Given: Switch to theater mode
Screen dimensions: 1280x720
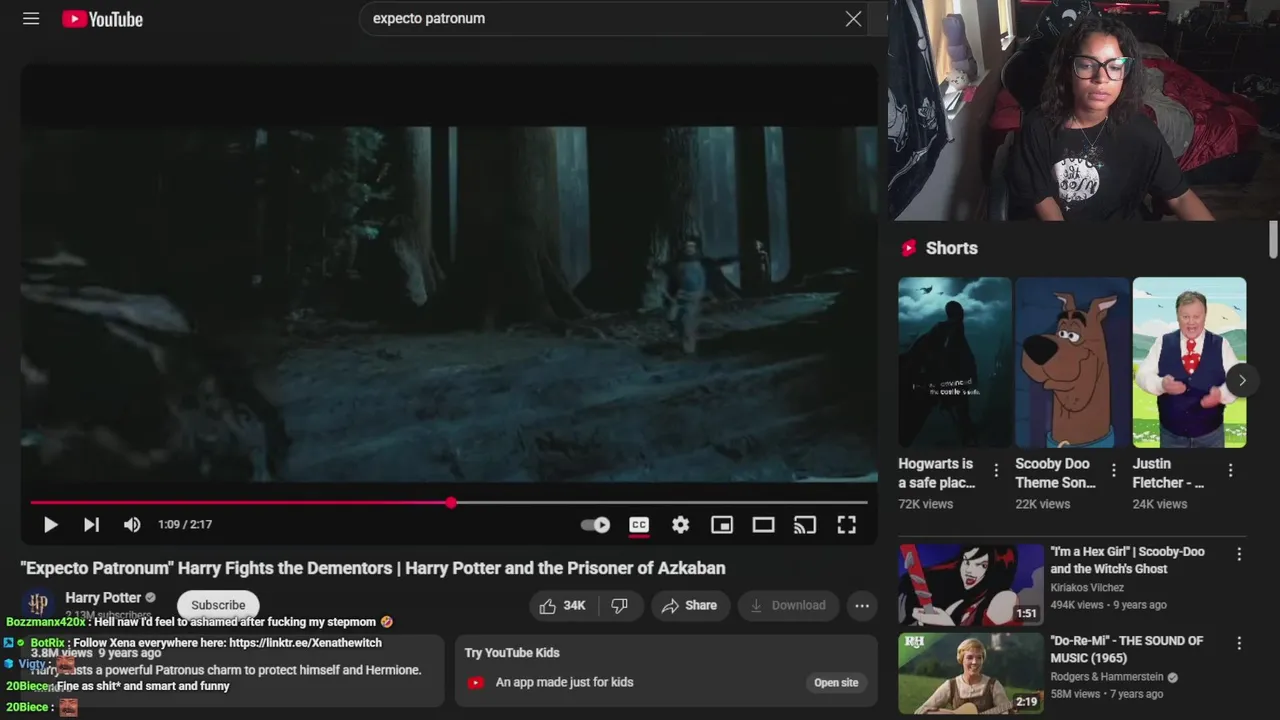Looking at the screenshot, I should click(x=763, y=524).
